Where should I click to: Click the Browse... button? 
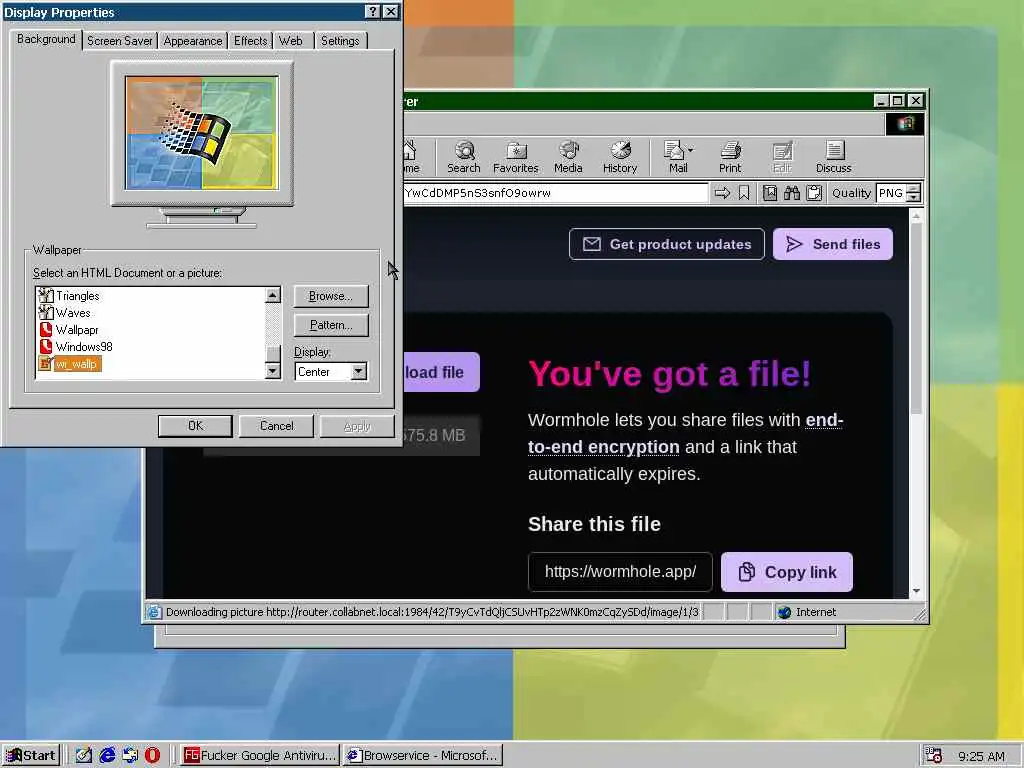pos(330,296)
